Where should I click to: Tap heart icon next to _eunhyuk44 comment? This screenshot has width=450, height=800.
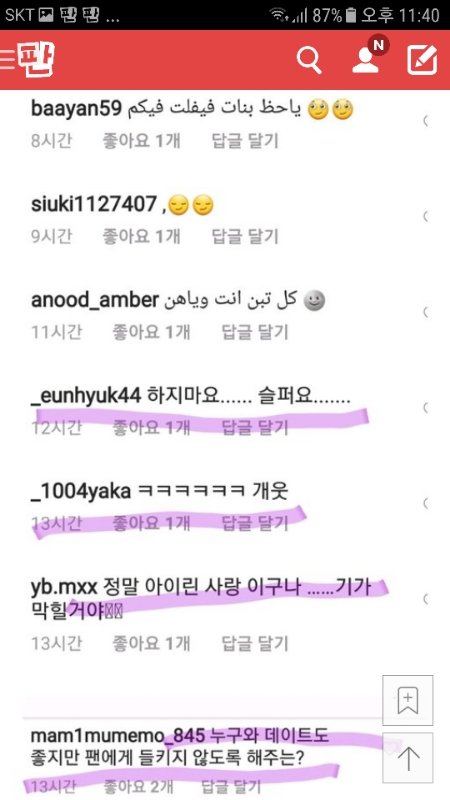[x=424, y=408]
